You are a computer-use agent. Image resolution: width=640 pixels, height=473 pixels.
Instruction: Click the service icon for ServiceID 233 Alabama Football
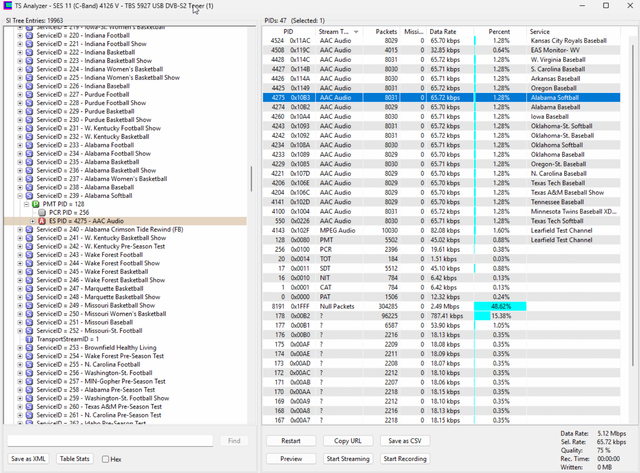29,145
